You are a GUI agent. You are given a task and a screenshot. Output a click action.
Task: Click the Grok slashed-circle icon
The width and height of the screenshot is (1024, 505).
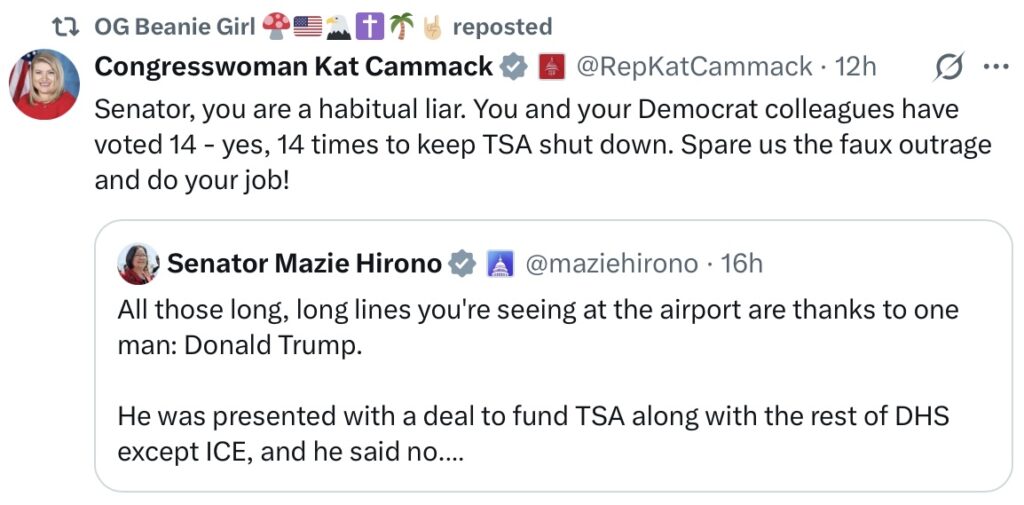(946, 68)
